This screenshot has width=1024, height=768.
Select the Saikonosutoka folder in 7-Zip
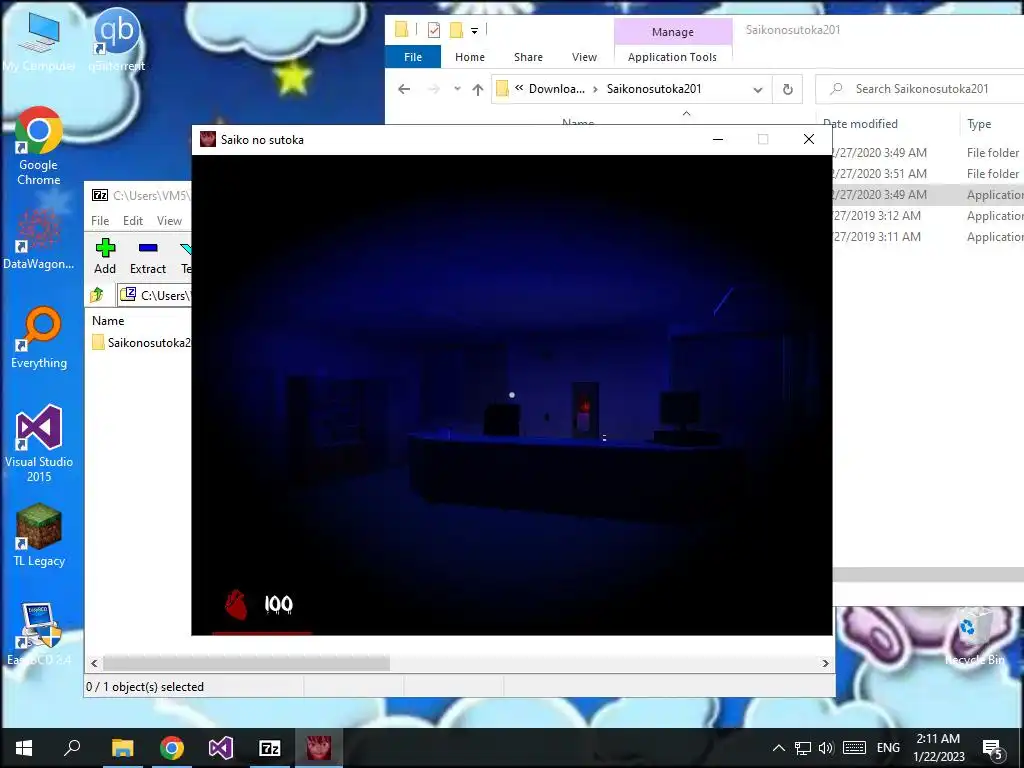click(x=141, y=342)
